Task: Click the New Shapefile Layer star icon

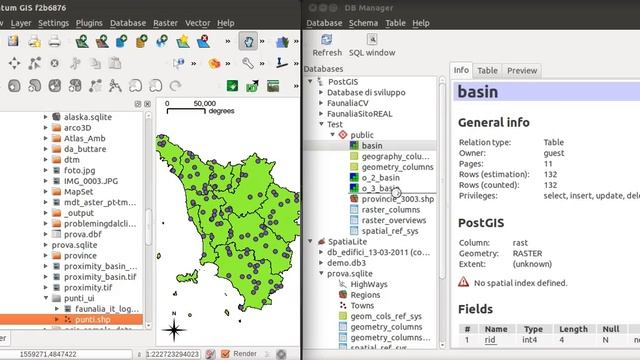Action: [x=182, y=41]
